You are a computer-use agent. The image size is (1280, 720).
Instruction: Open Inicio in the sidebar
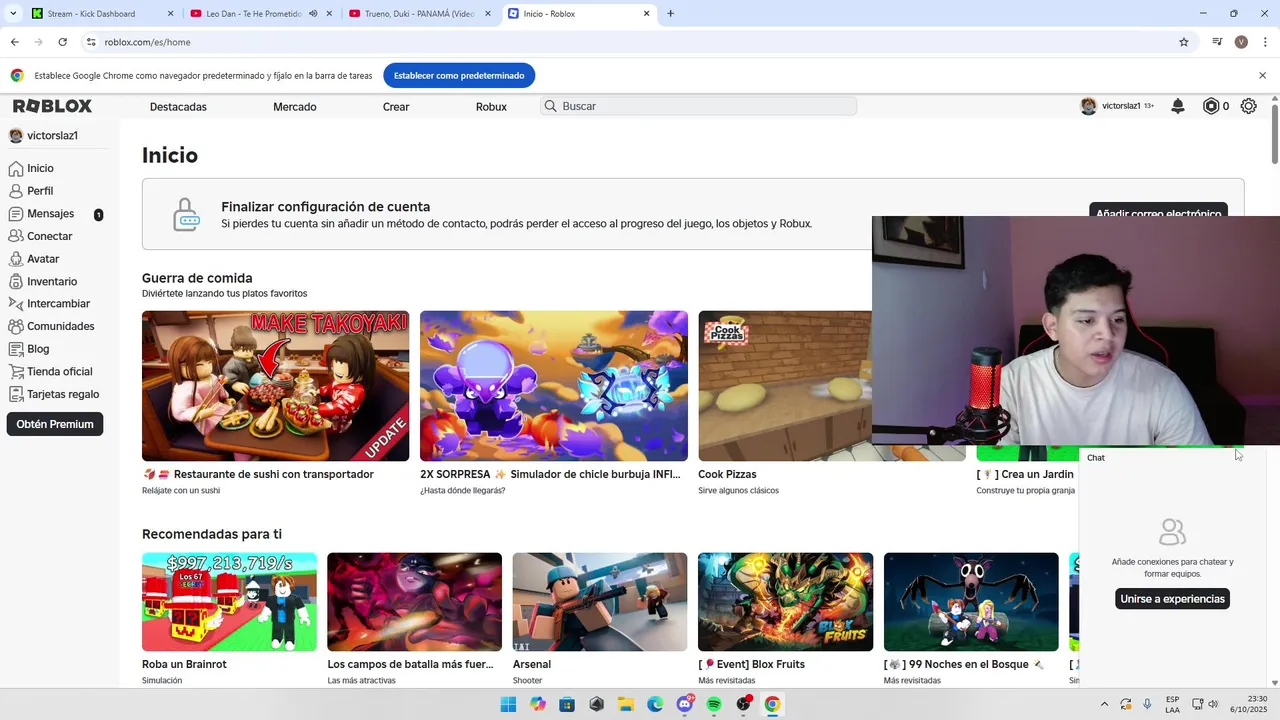pos(40,168)
